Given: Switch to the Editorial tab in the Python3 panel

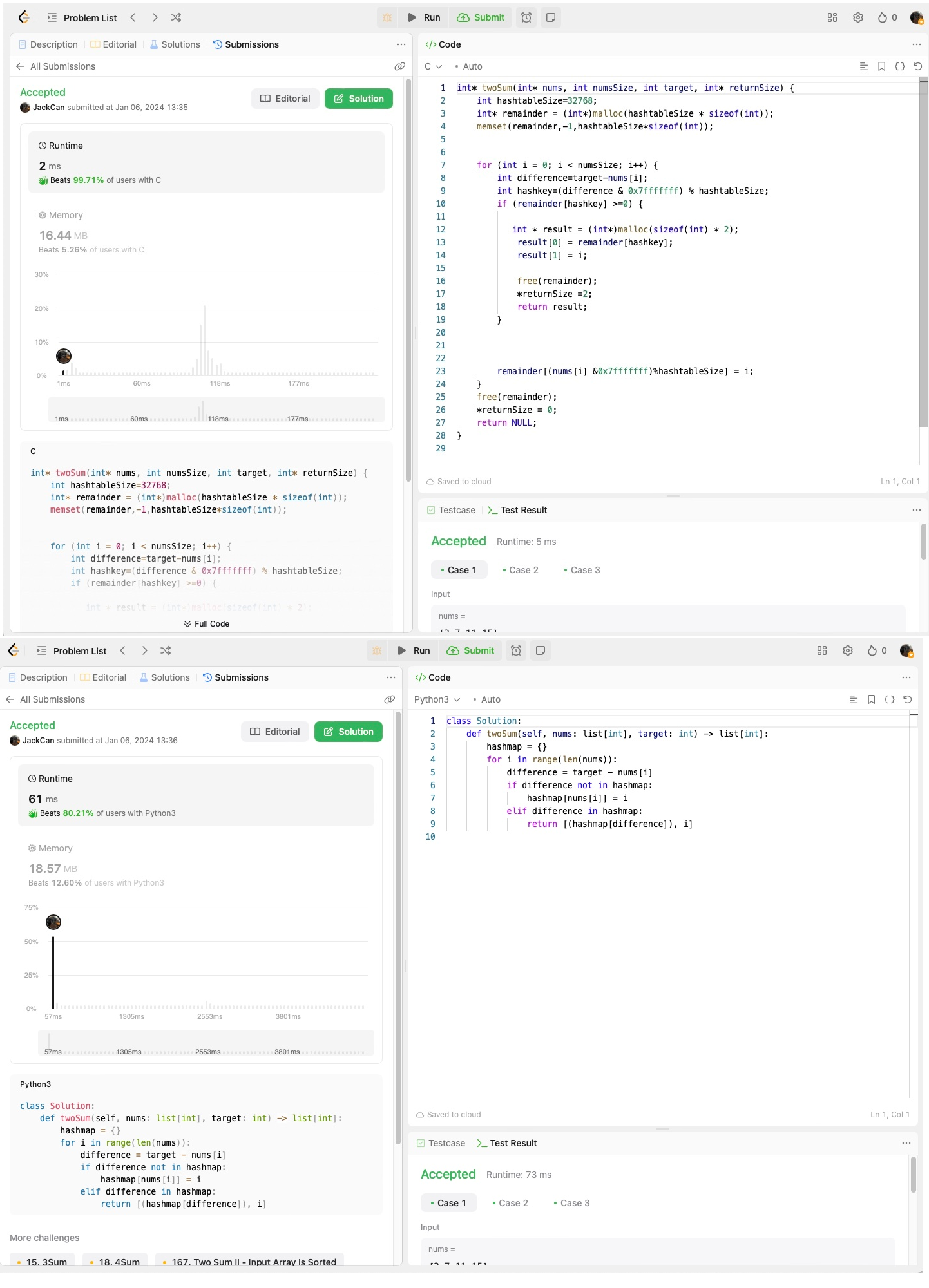Looking at the screenshot, I should pyautogui.click(x=103, y=677).
